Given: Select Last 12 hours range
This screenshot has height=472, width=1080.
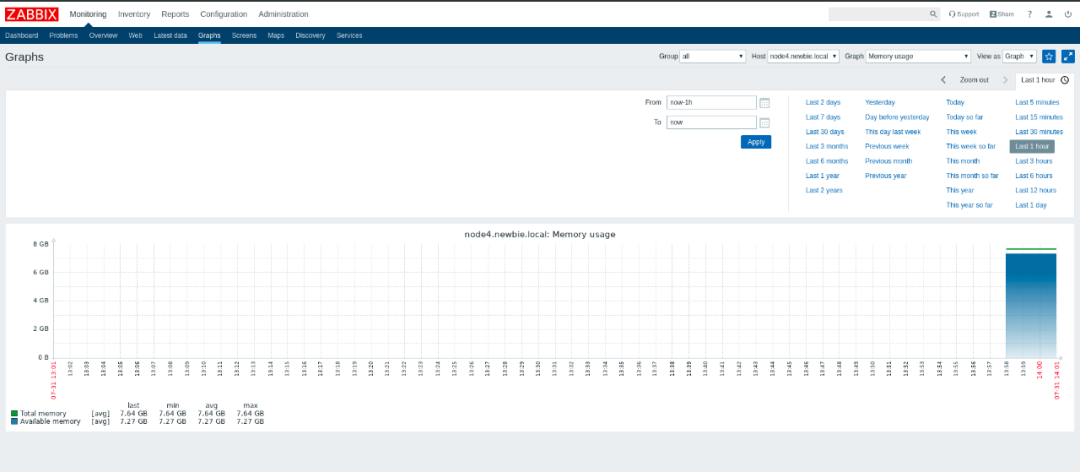Looking at the screenshot, I should [1036, 190].
